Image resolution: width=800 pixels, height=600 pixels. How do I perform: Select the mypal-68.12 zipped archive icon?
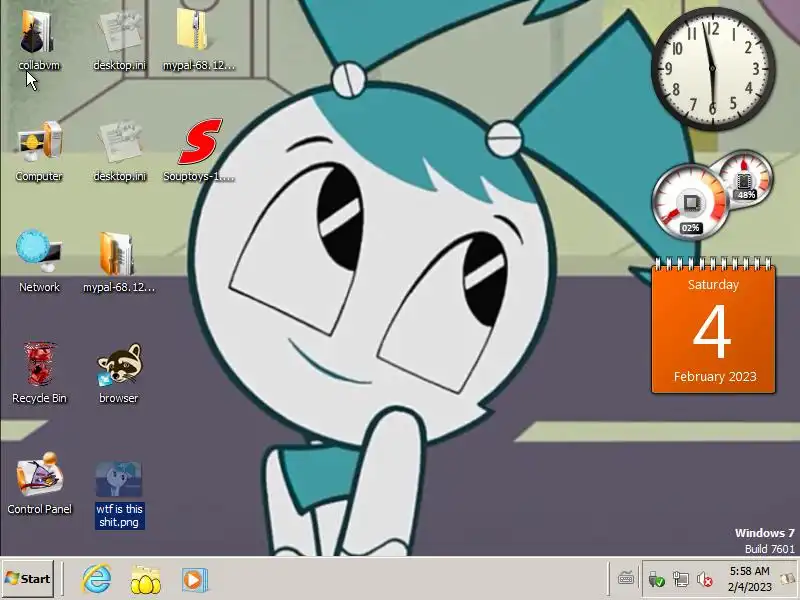tap(192, 31)
